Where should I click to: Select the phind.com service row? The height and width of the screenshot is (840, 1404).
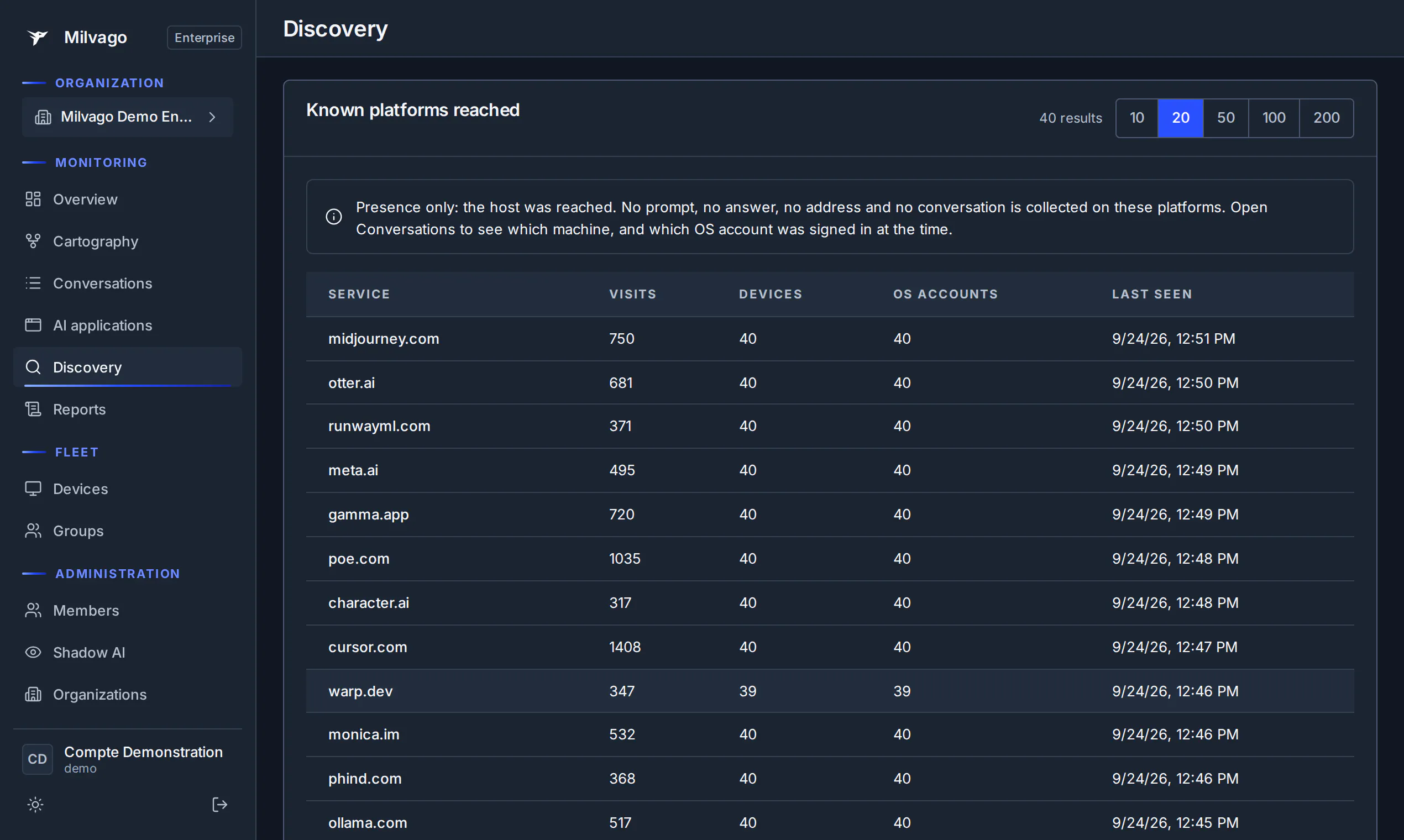[x=830, y=778]
